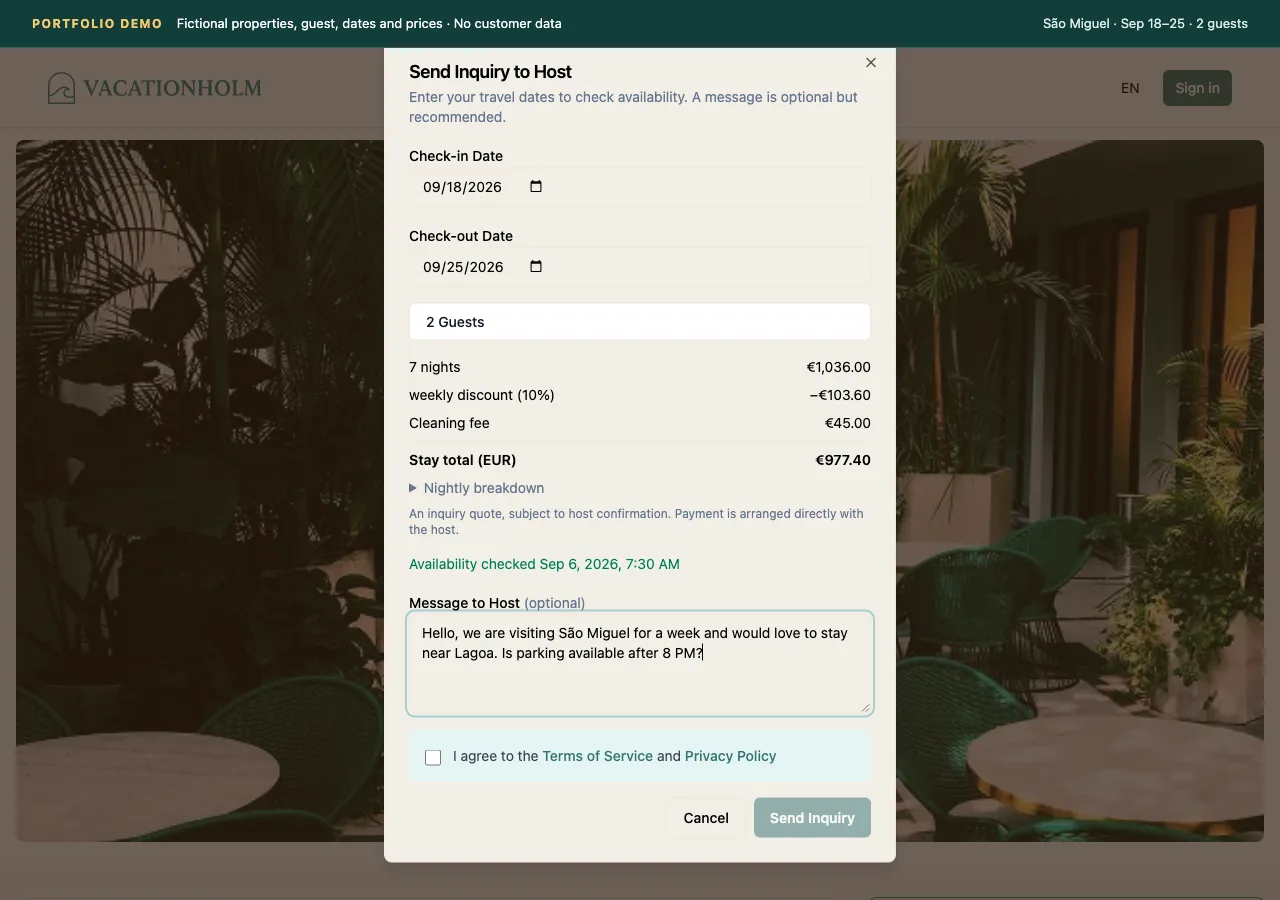1280x900 pixels.
Task: Click the São Miguel trip summary in banner
Action: [x=1145, y=23]
